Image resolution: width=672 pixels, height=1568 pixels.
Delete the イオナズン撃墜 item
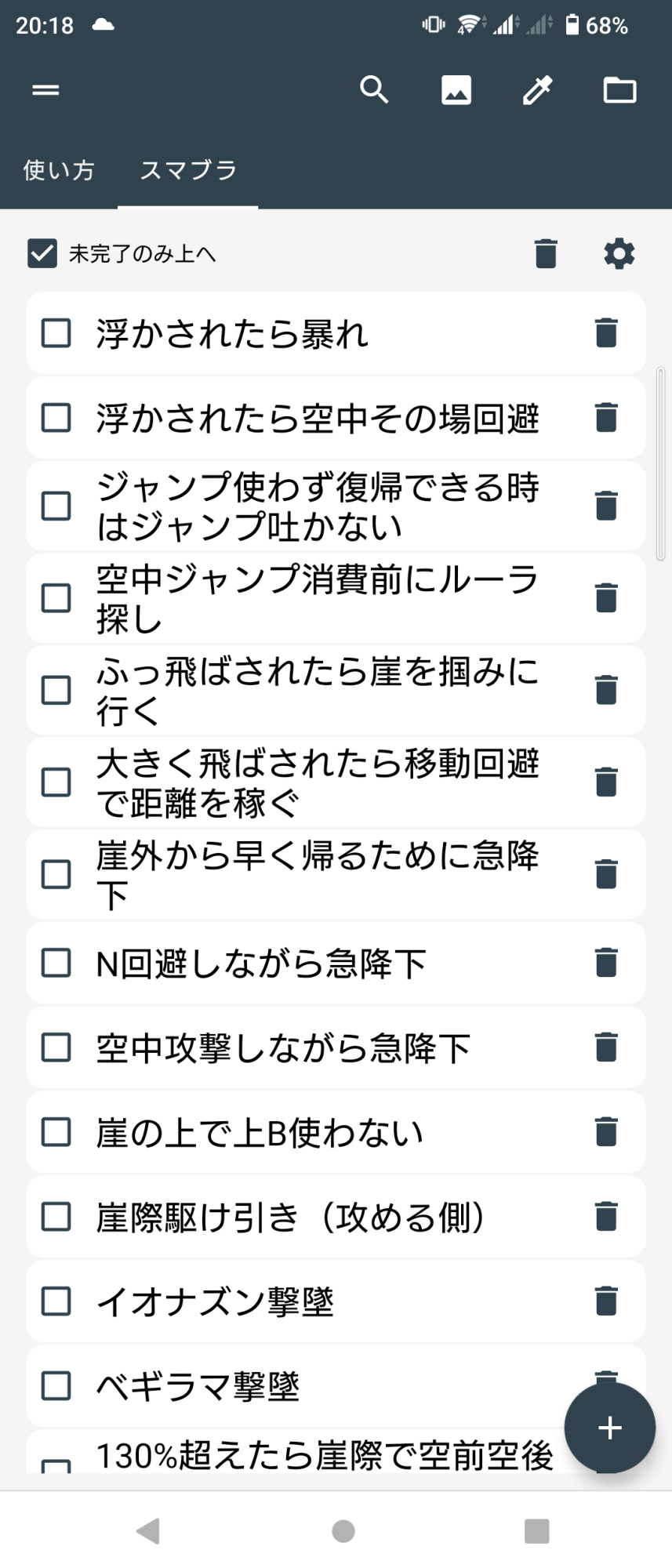606,1301
